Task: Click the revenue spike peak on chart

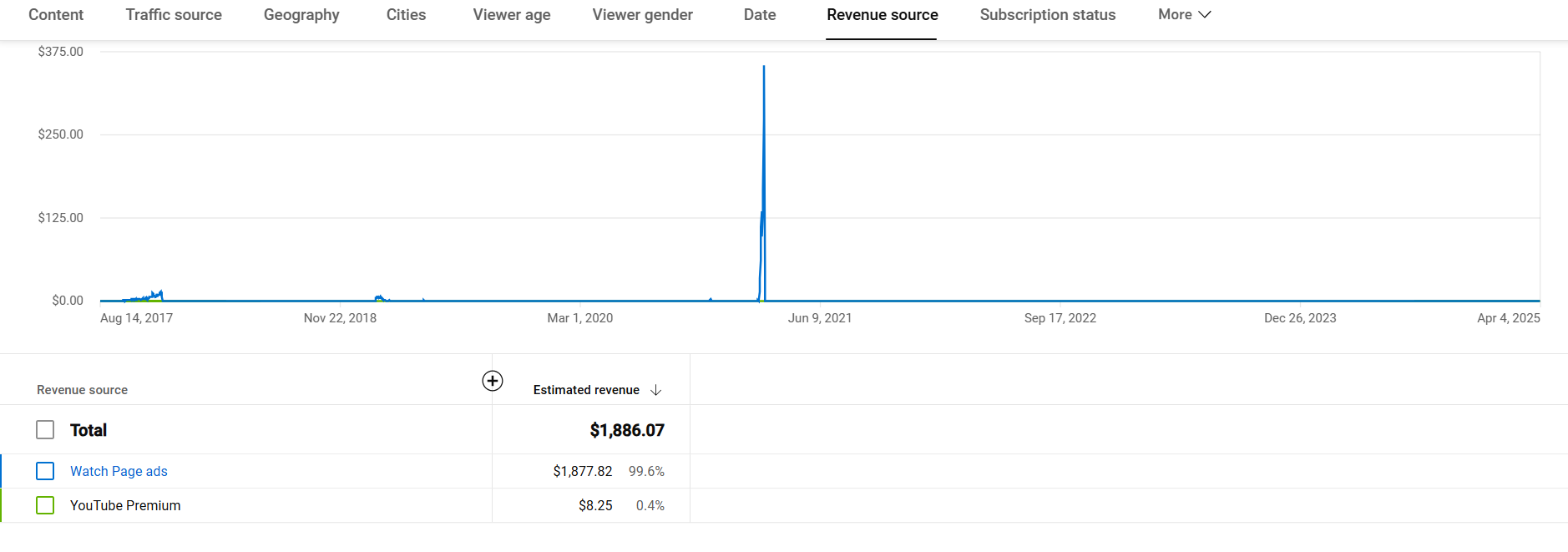Action: pyautogui.click(x=764, y=68)
